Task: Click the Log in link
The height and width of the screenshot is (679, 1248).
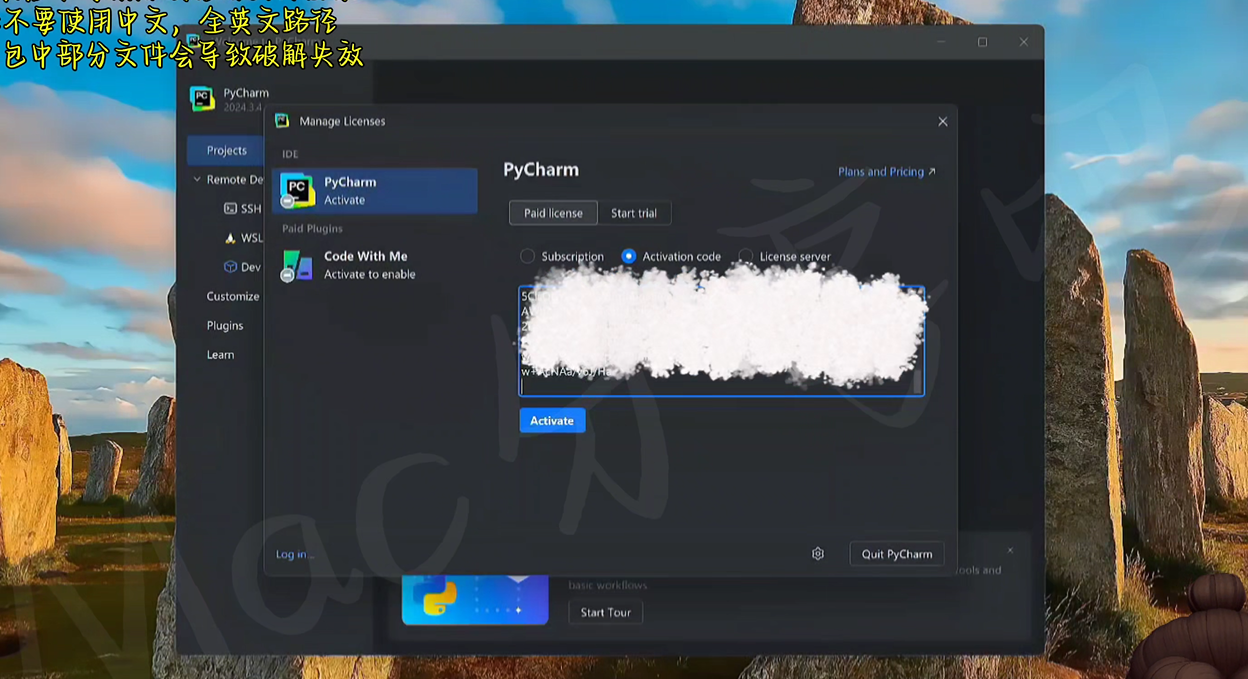Action: [x=294, y=554]
